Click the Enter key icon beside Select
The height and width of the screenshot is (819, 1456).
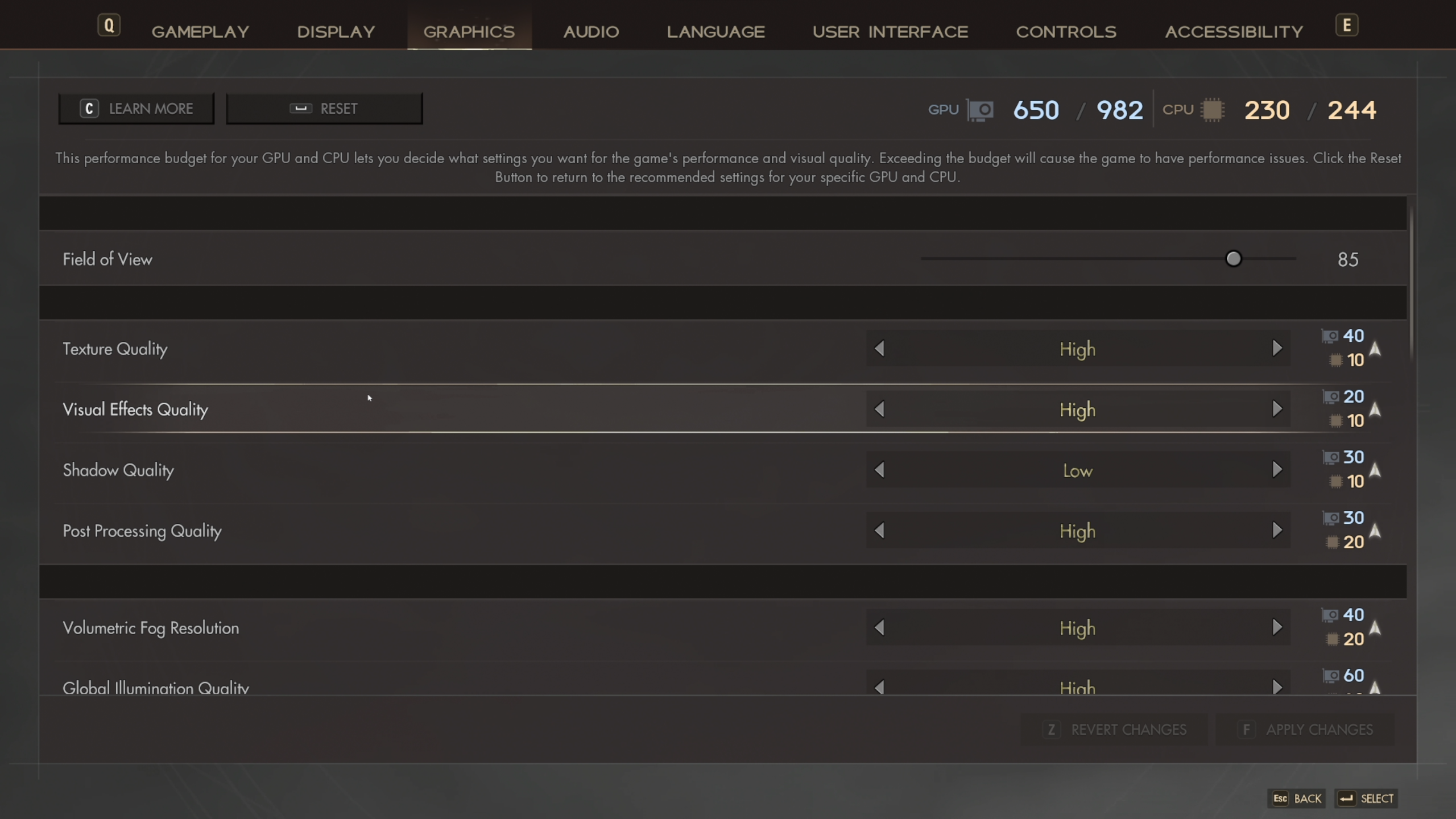(x=1346, y=799)
